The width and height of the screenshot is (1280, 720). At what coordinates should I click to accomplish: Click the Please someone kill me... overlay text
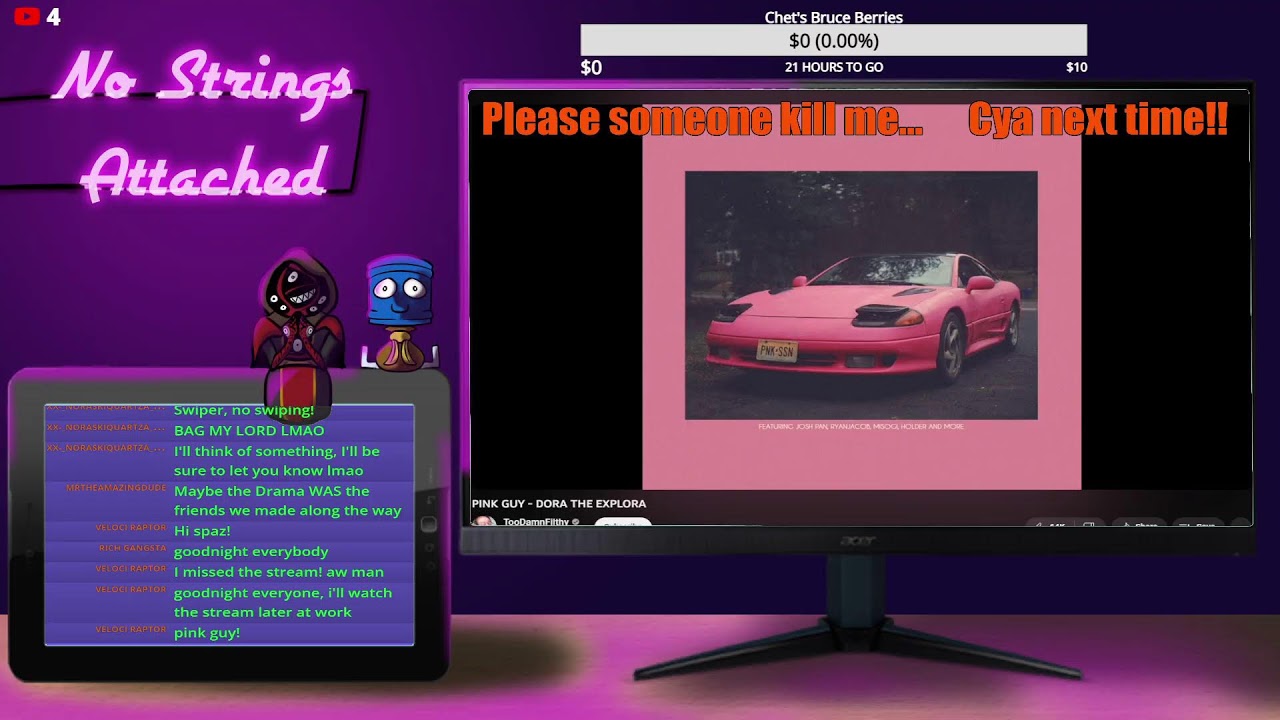click(702, 119)
